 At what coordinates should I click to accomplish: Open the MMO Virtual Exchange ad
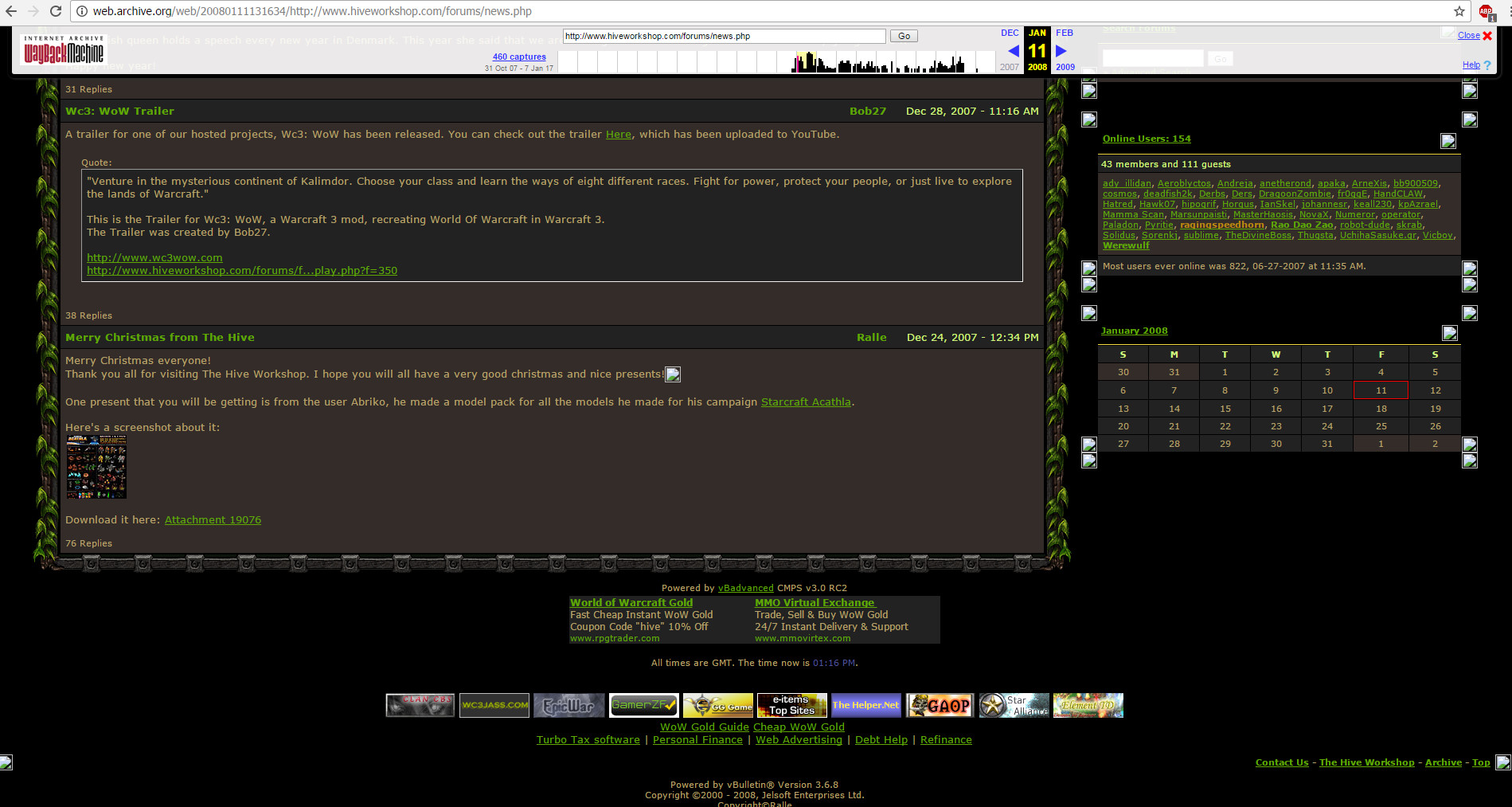(815, 603)
